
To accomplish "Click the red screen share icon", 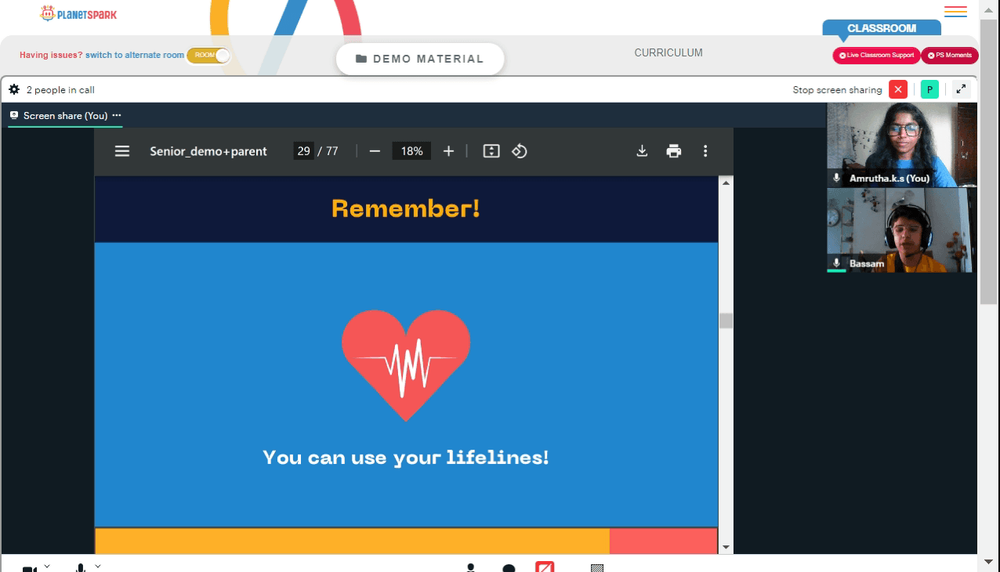I will point(545,567).
